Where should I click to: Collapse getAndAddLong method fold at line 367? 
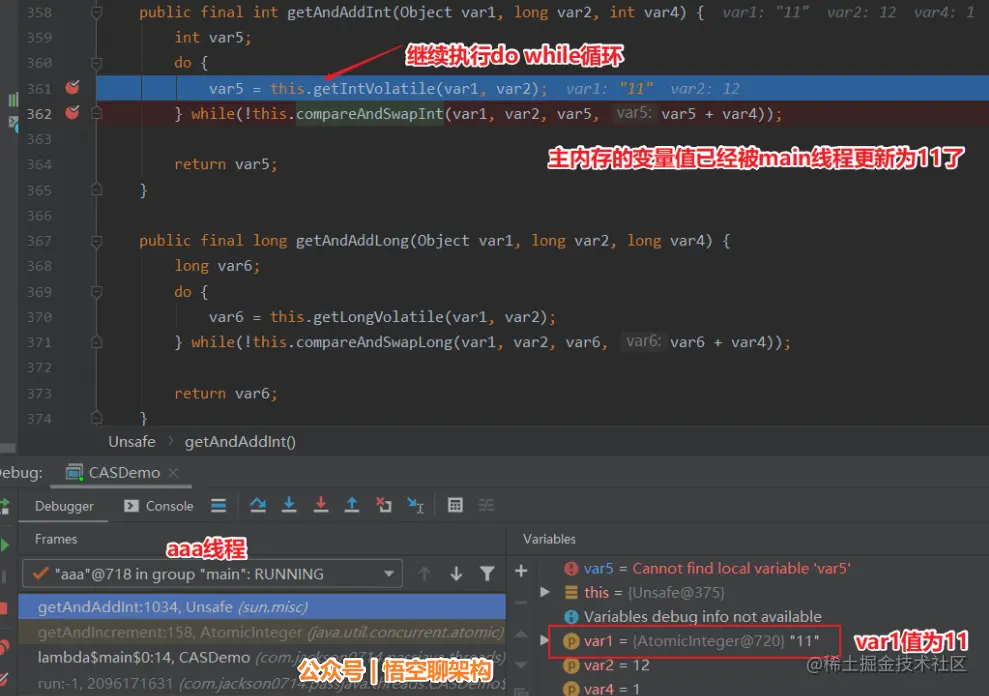click(97, 240)
